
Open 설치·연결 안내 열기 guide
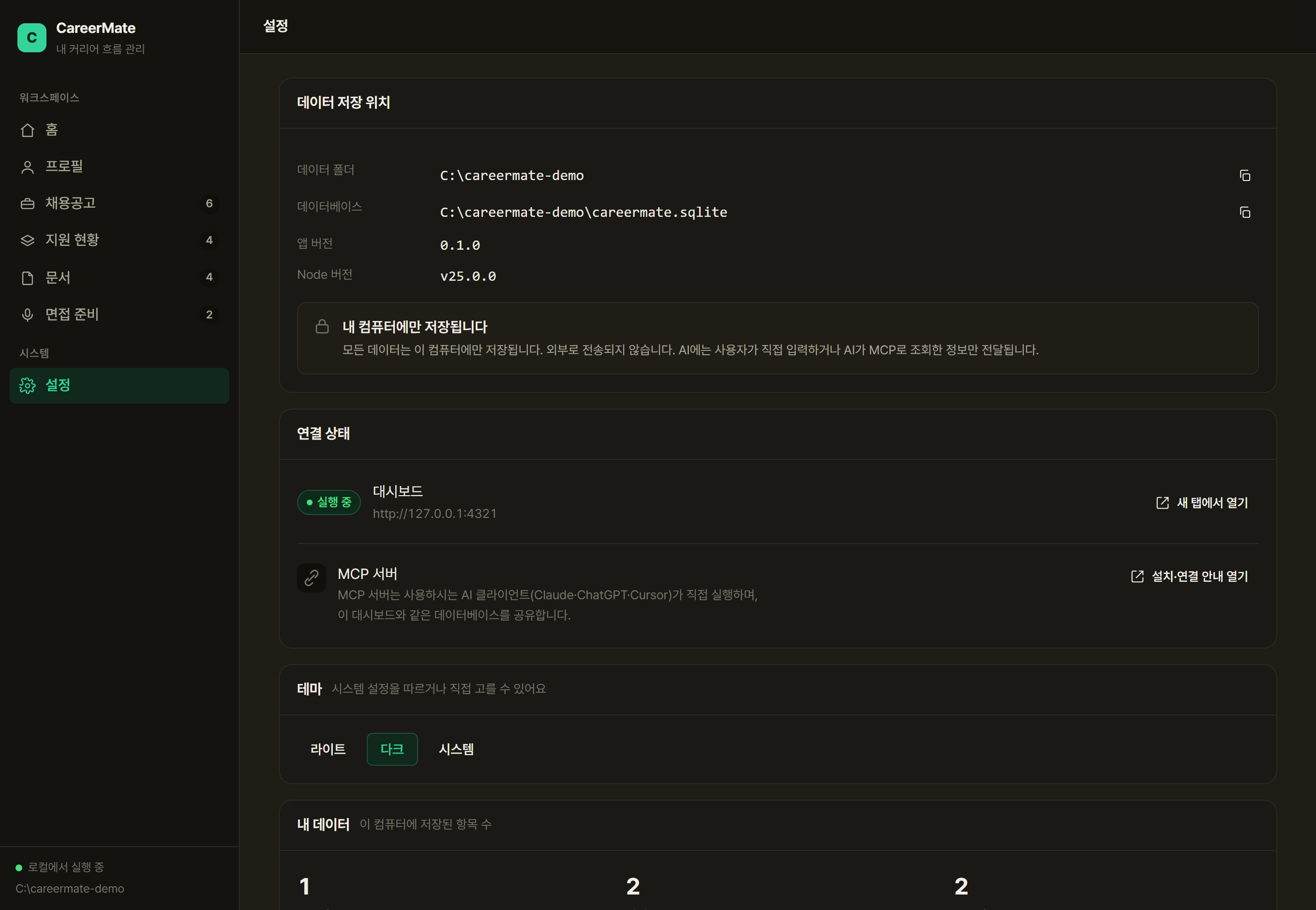tap(1189, 576)
